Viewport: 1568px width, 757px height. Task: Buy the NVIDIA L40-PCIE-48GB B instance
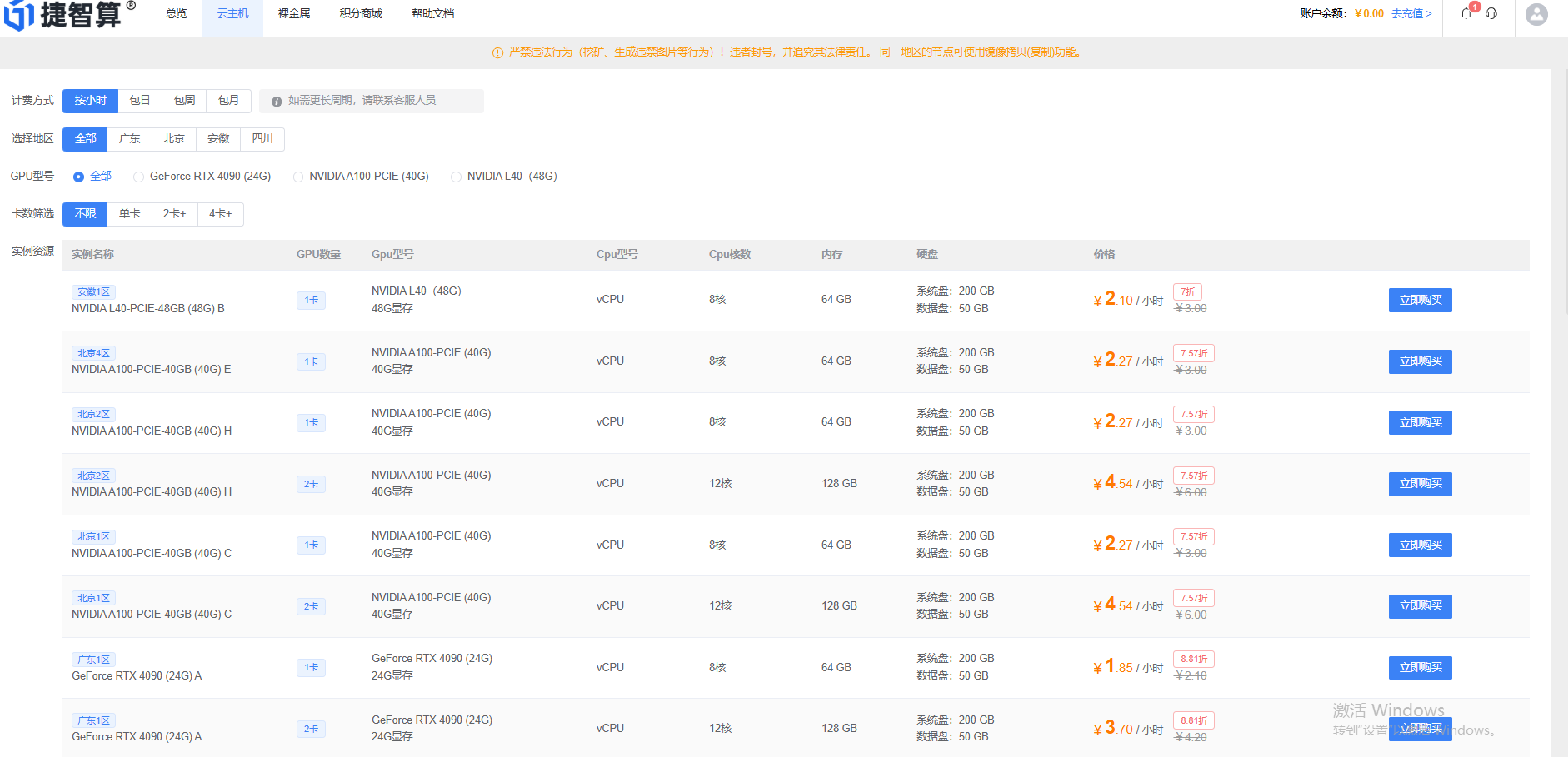pos(1420,301)
